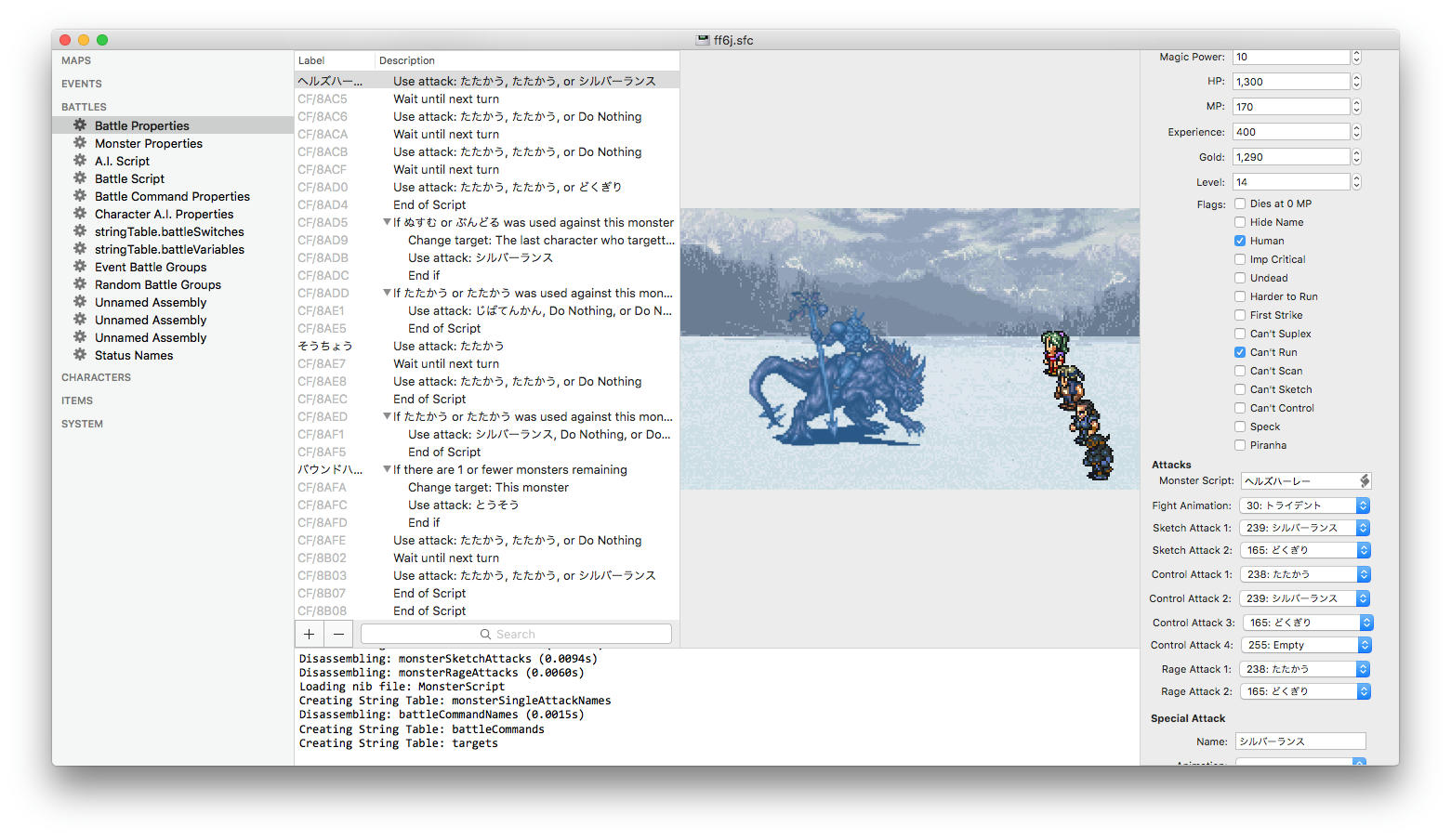Select Monster Properties in the sidebar
This screenshot has height=840, width=1451.
pyautogui.click(x=149, y=143)
